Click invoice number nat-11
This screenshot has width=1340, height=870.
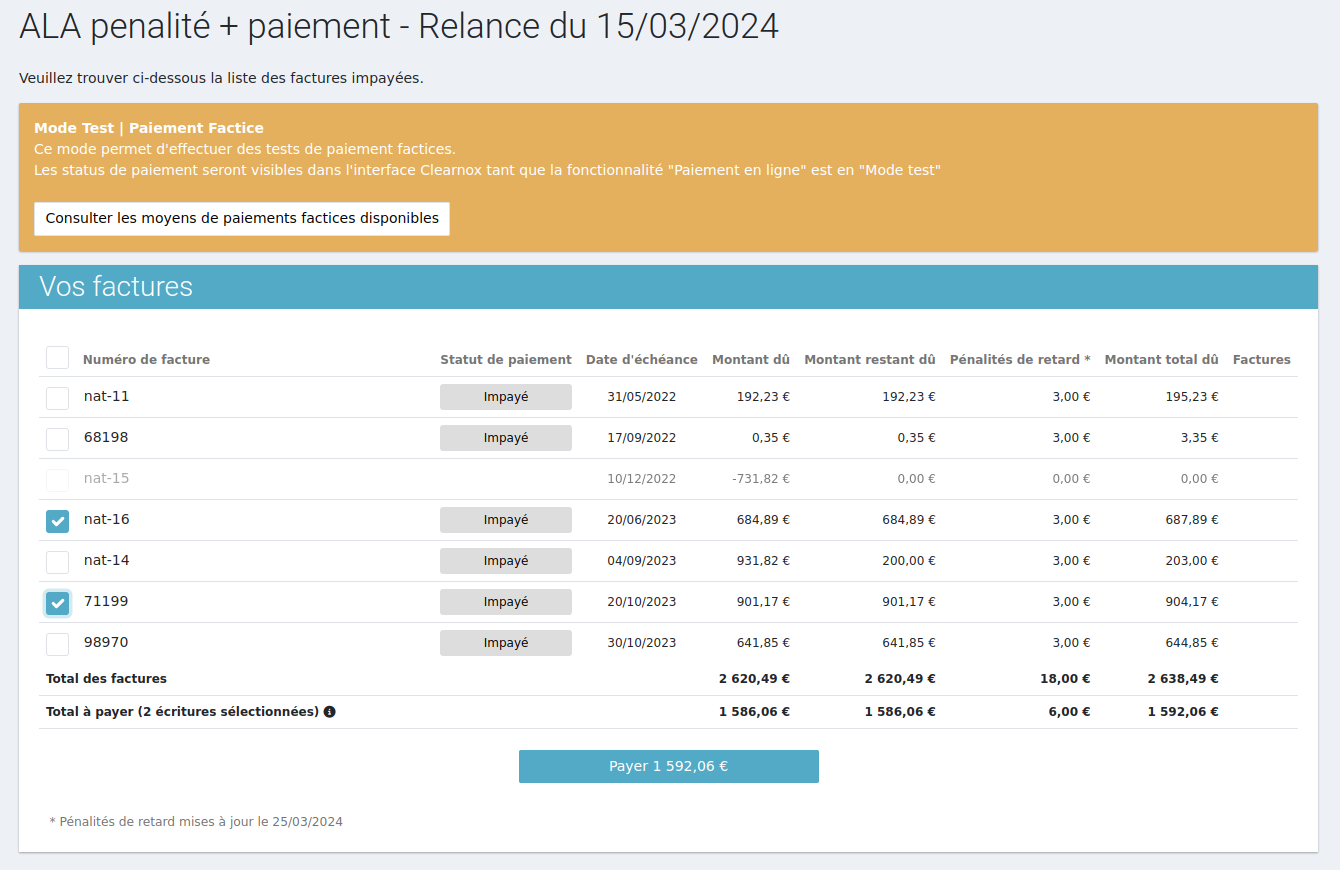[106, 396]
